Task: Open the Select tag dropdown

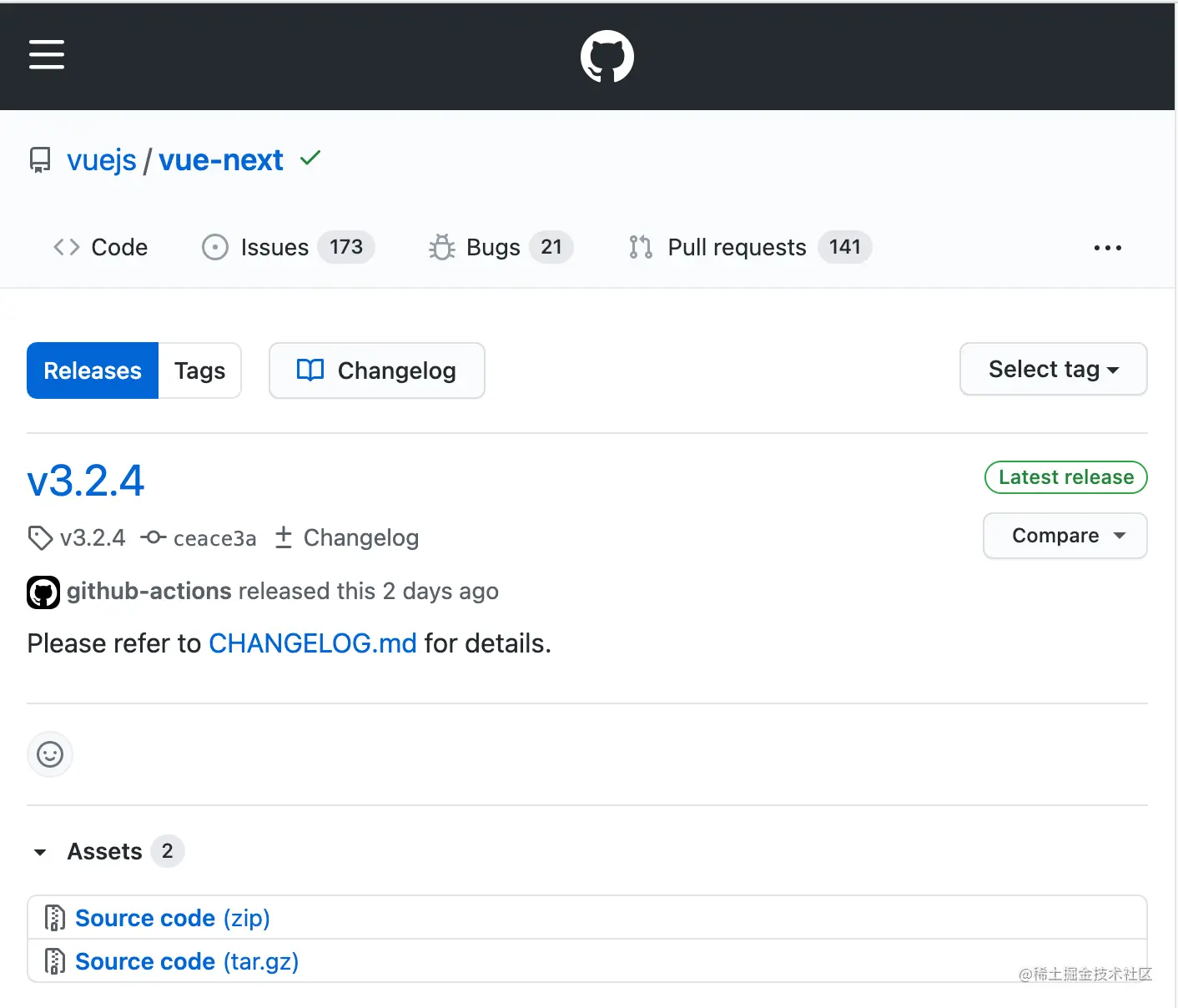Action: pyautogui.click(x=1054, y=369)
